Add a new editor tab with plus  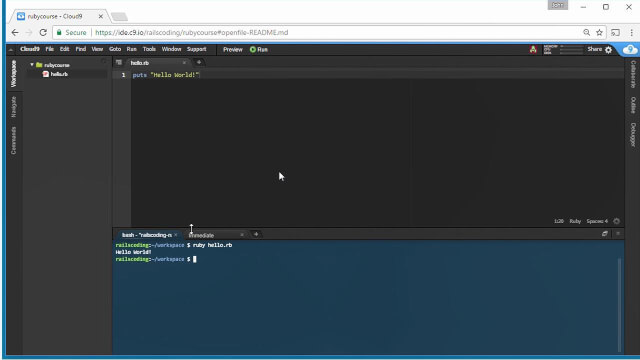coord(199,62)
